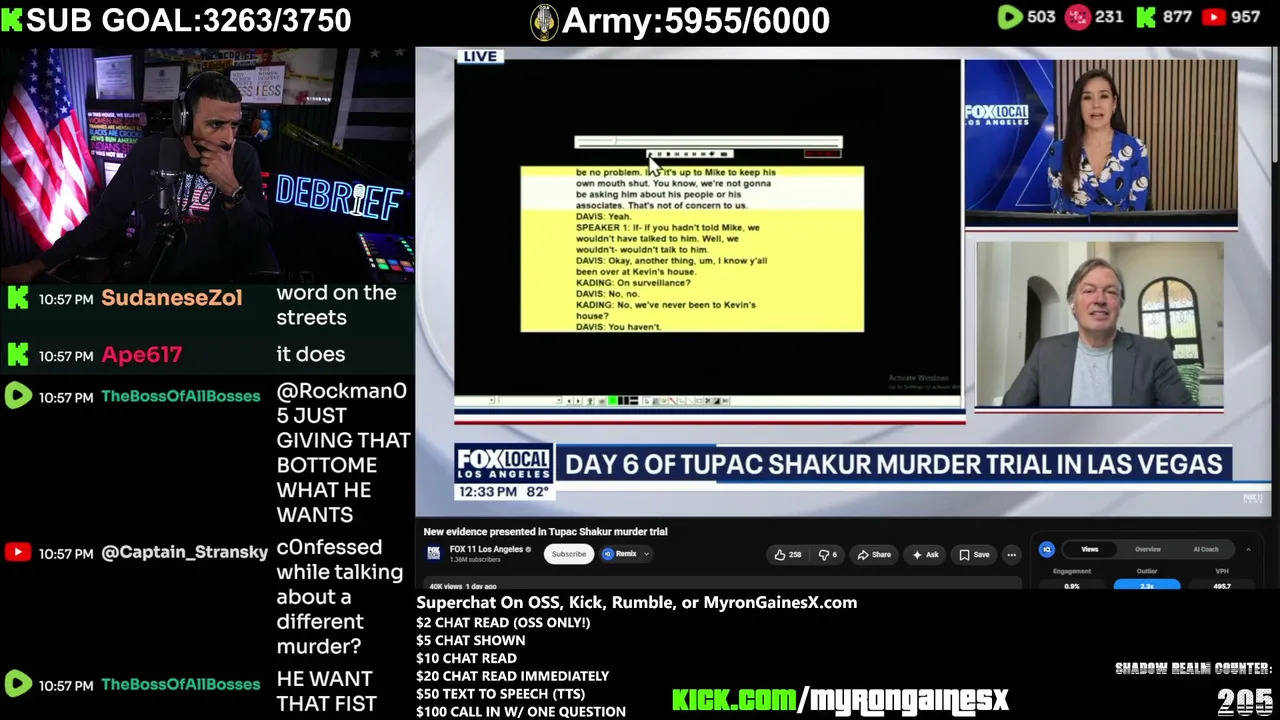1280x720 pixels.
Task: Click the Shadow Realm Counter value 205
Action: (1244, 702)
